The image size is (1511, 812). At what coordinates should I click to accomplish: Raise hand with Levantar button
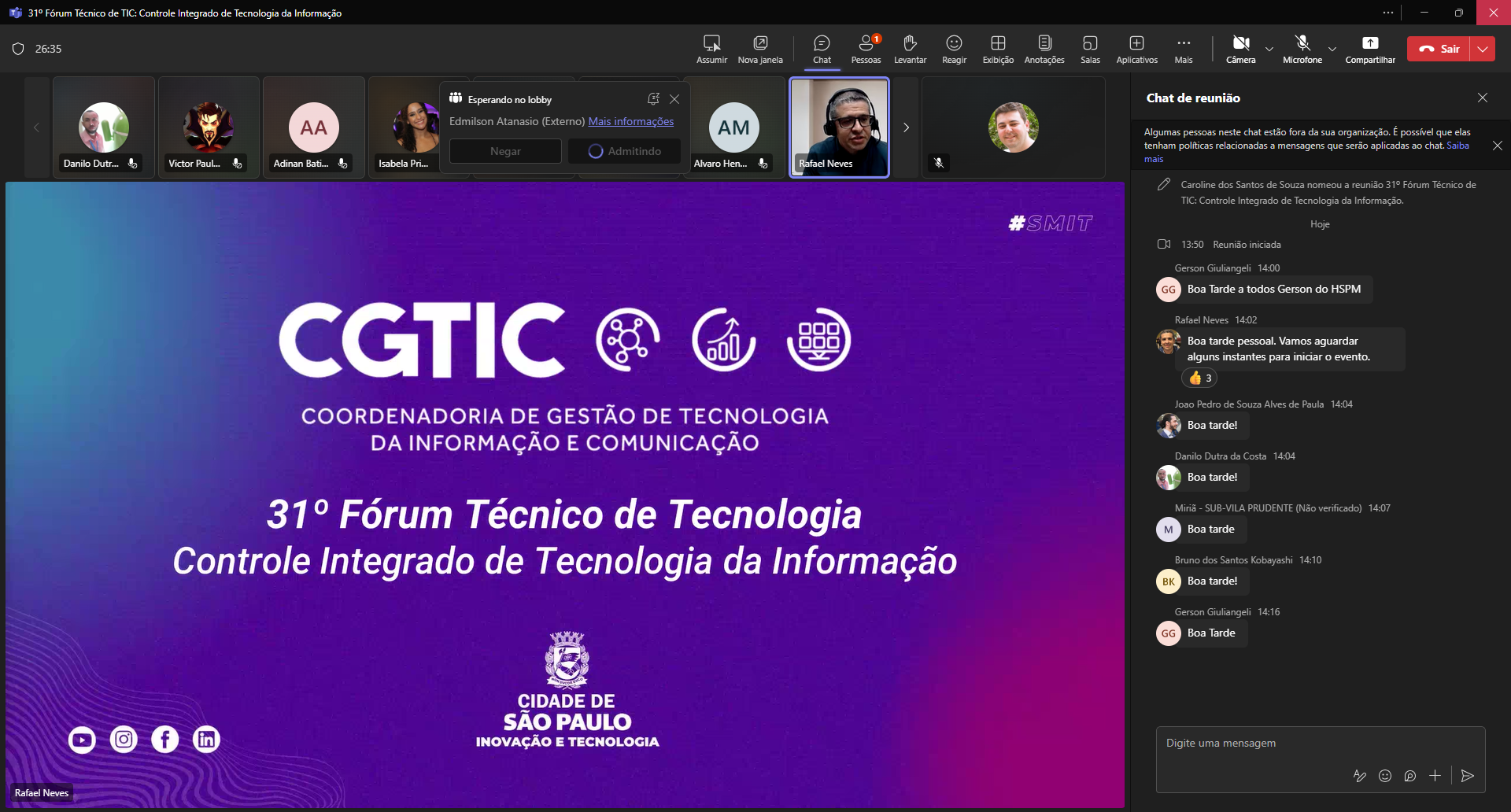pos(910,49)
